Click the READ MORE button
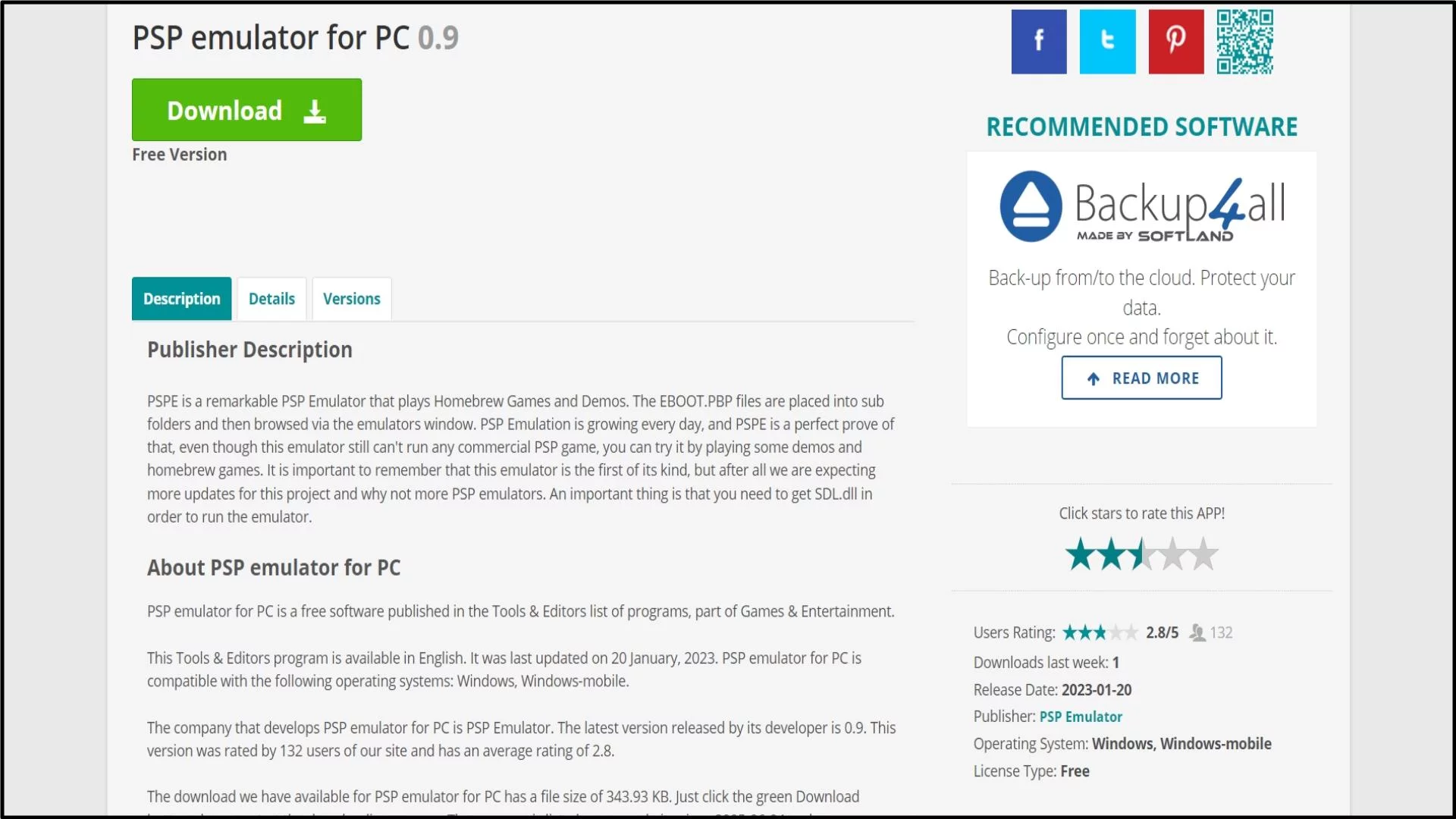Image resolution: width=1456 pixels, height=819 pixels. pyautogui.click(x=1141, y=378)
